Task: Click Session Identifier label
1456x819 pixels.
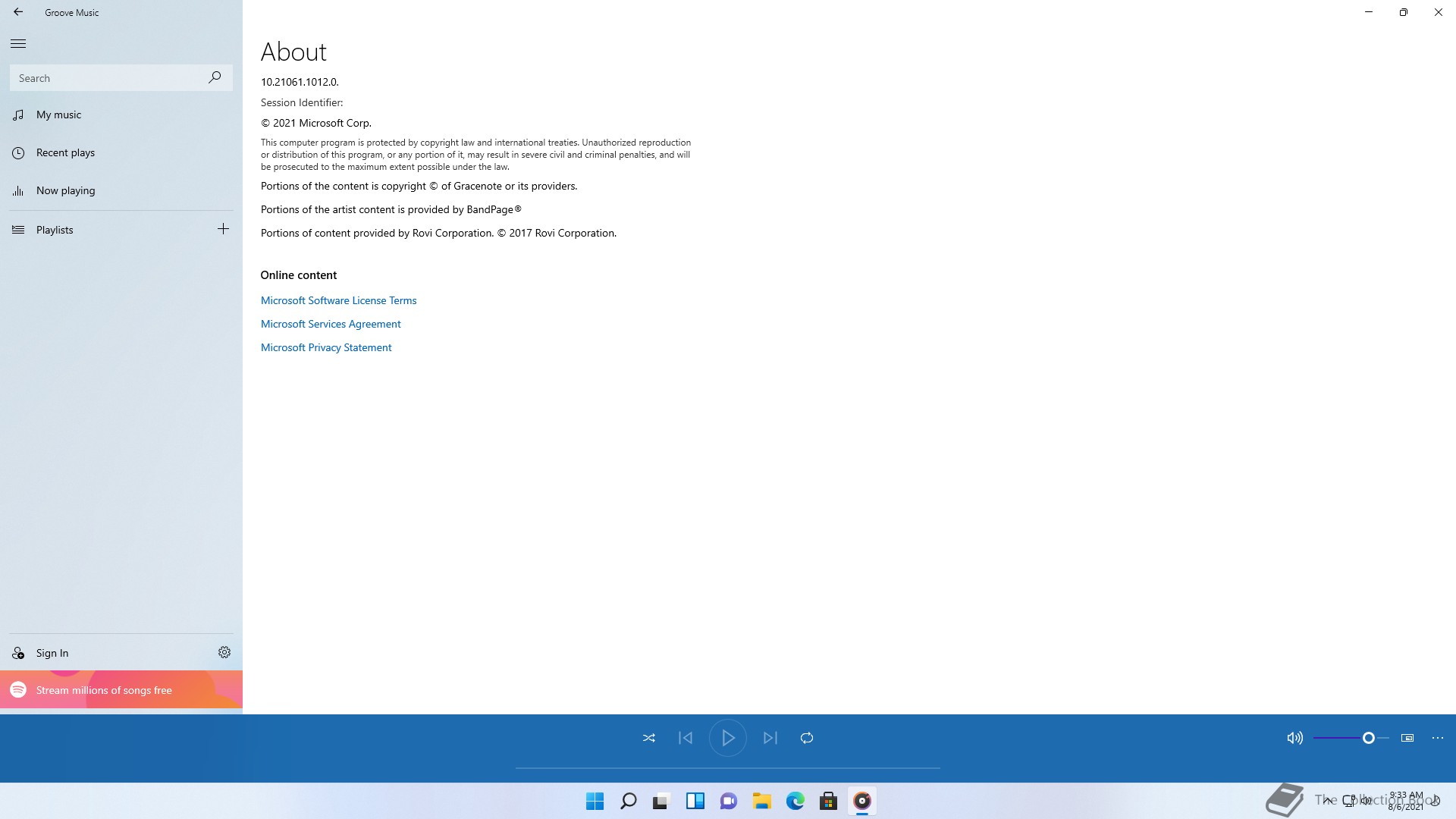Action: 302,102
